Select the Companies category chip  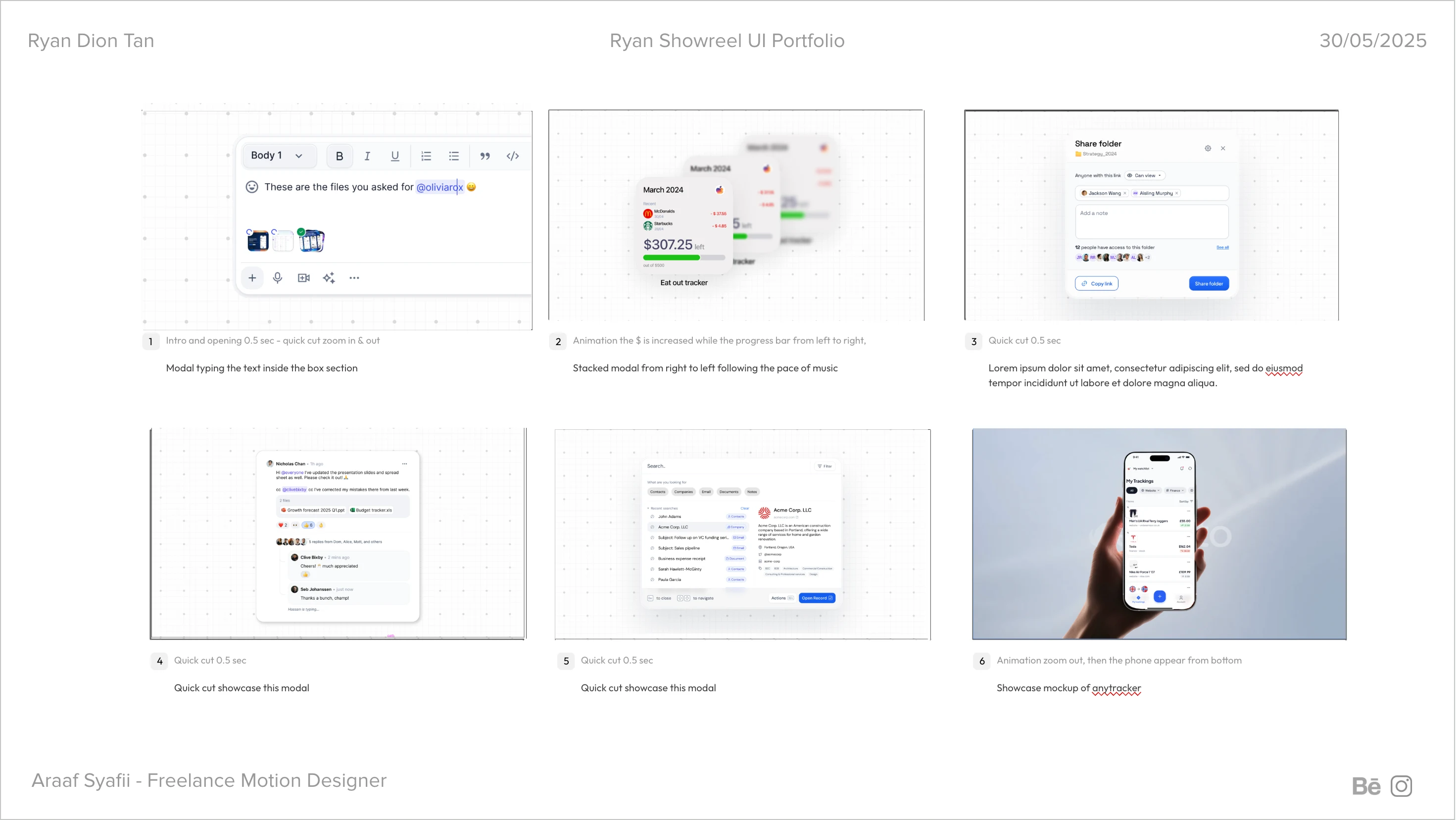click(683, 492)
